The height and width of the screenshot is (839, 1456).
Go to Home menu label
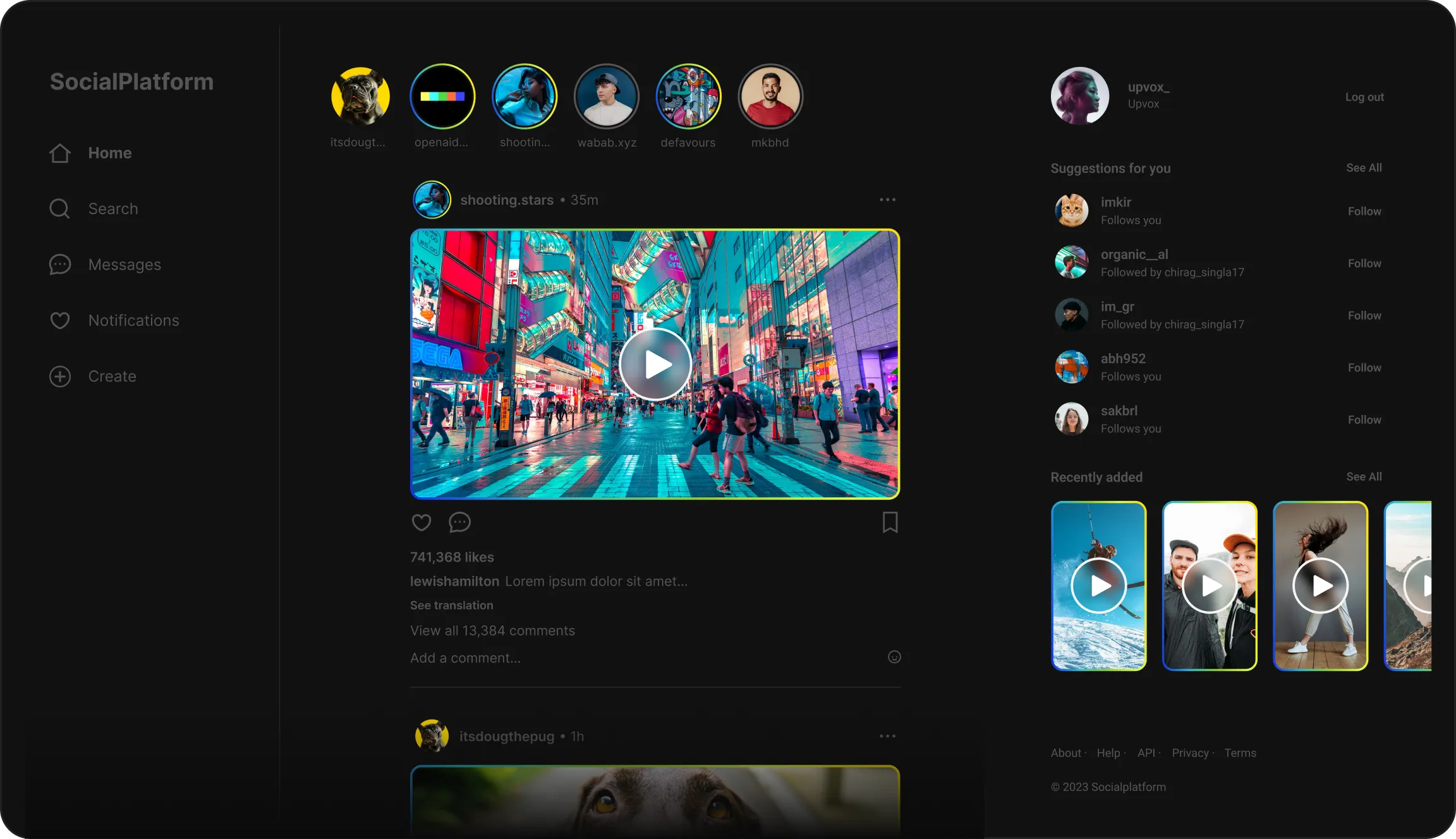click(x=110, y=153)
